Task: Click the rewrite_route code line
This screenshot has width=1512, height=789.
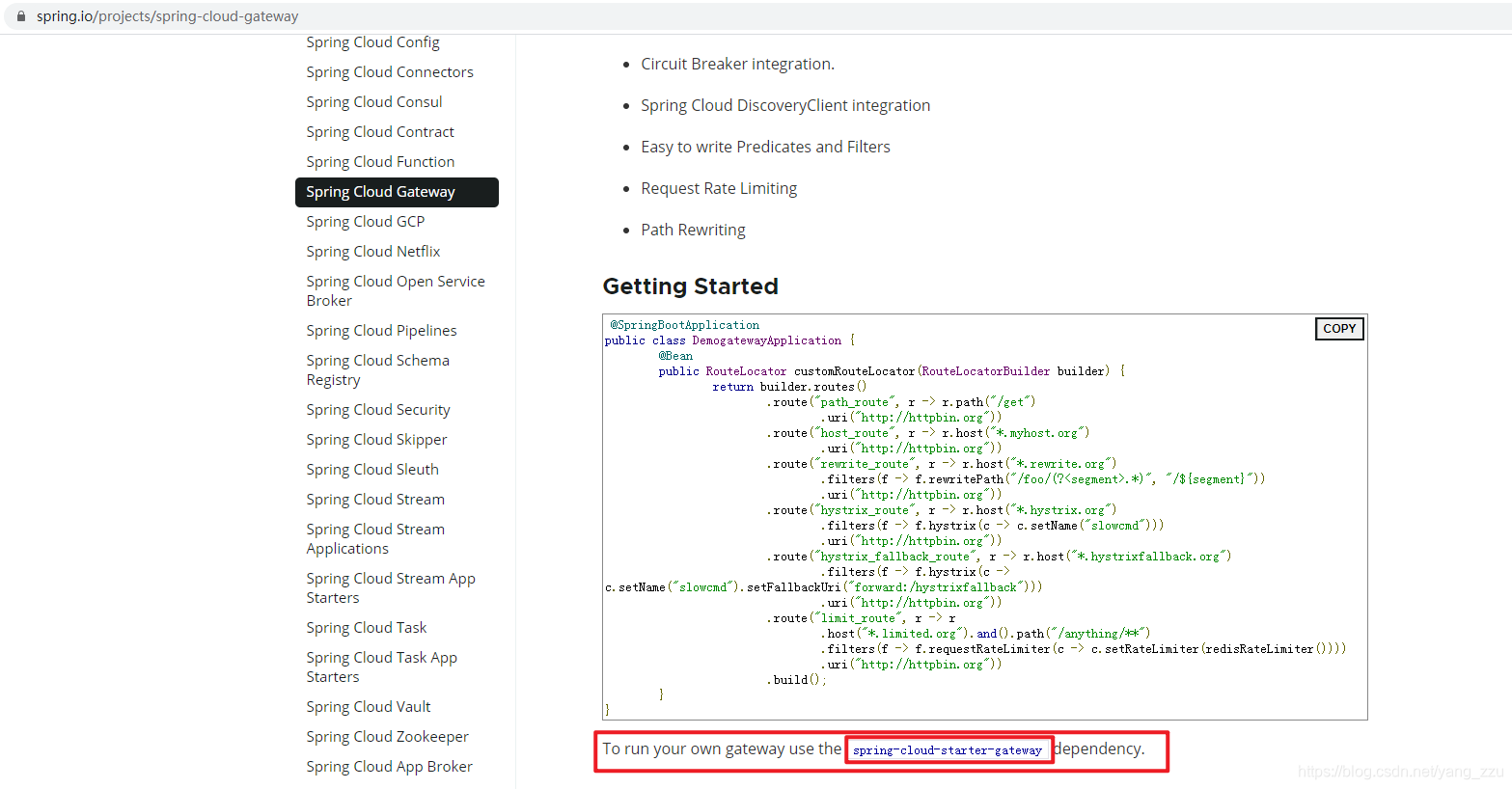Action: [x=942, y=464]
